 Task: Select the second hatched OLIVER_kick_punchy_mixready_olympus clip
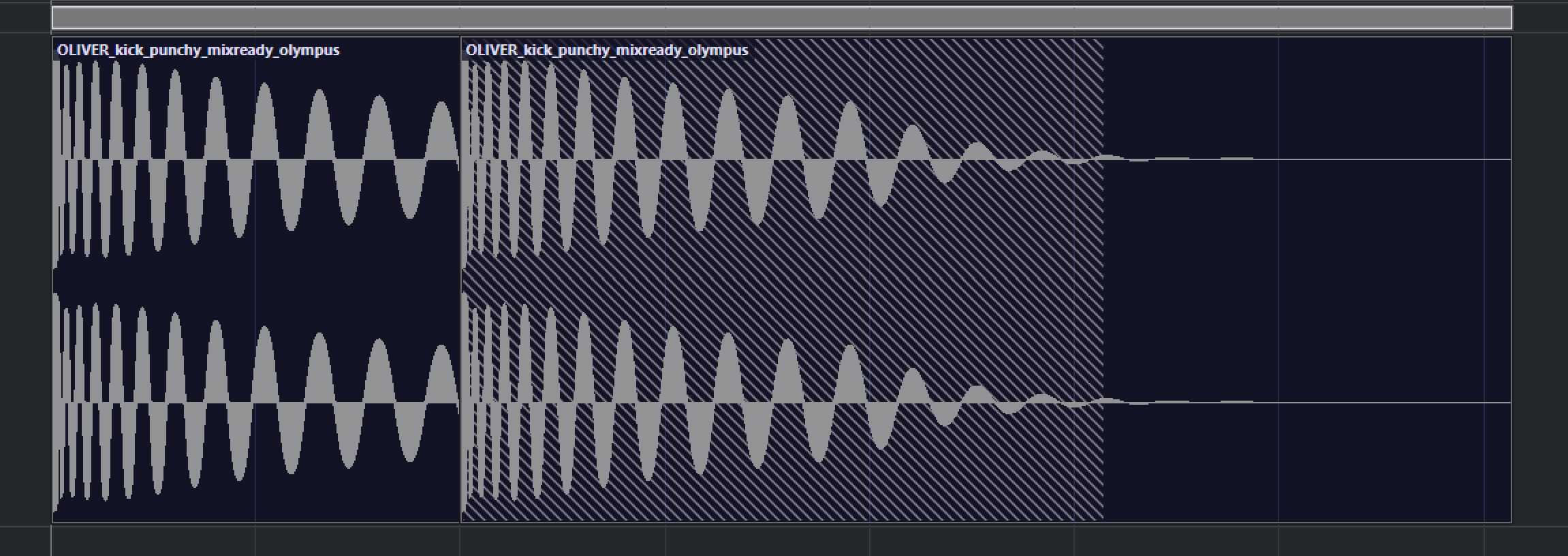986,279
